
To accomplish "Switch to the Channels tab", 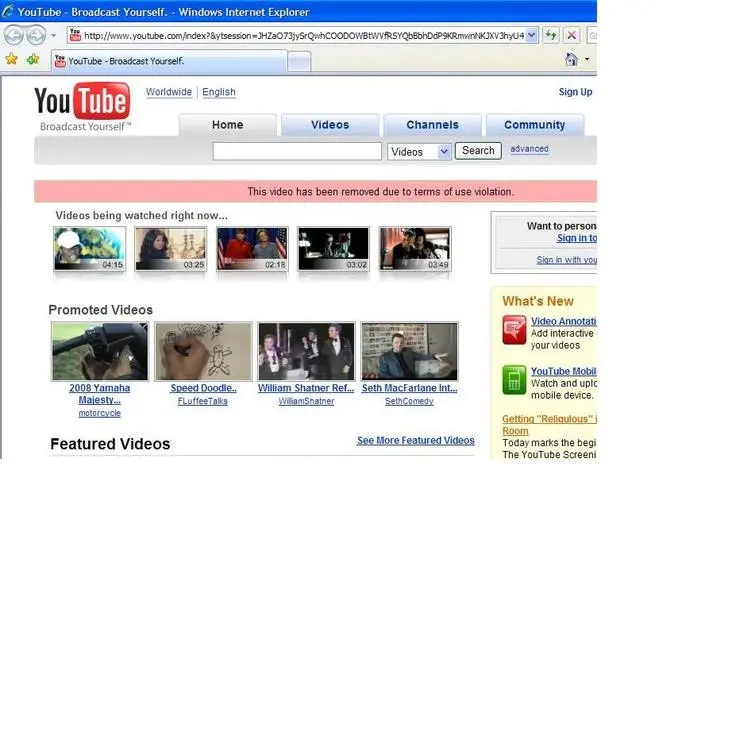I will click(x=432, y=125).
